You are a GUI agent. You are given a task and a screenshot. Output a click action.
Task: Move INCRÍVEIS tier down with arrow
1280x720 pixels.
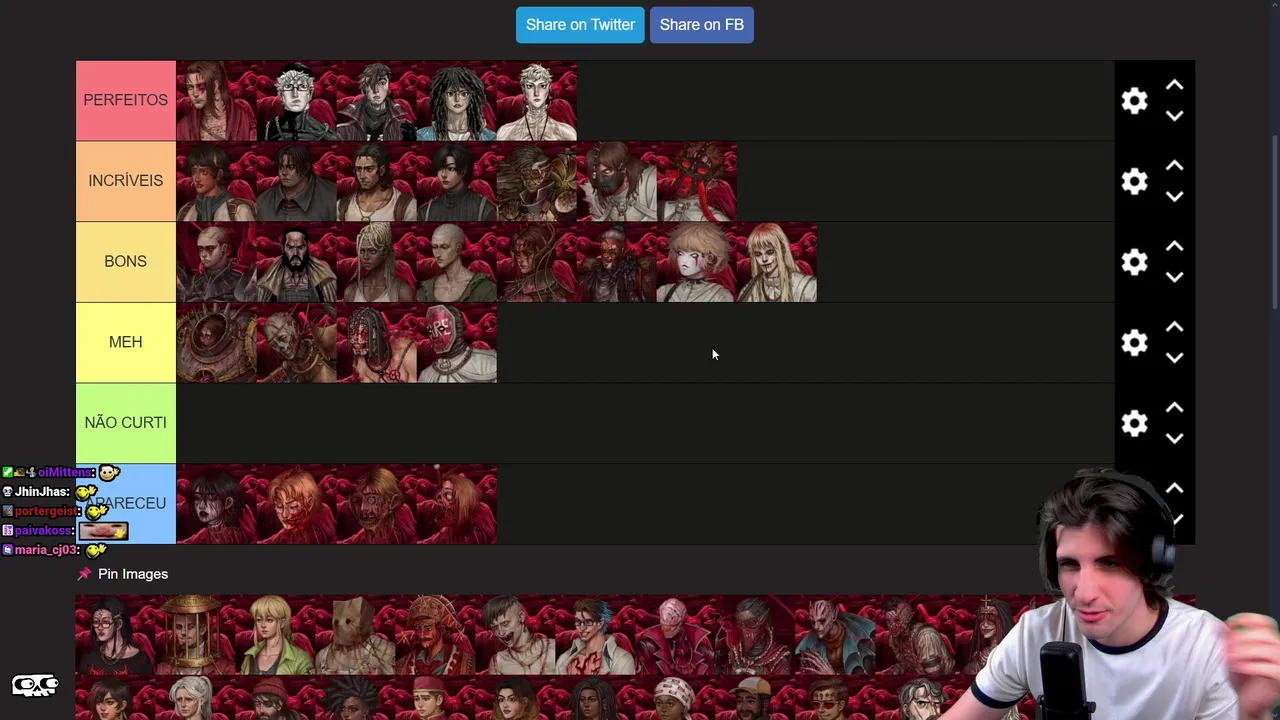click(x=1175, y=197)
